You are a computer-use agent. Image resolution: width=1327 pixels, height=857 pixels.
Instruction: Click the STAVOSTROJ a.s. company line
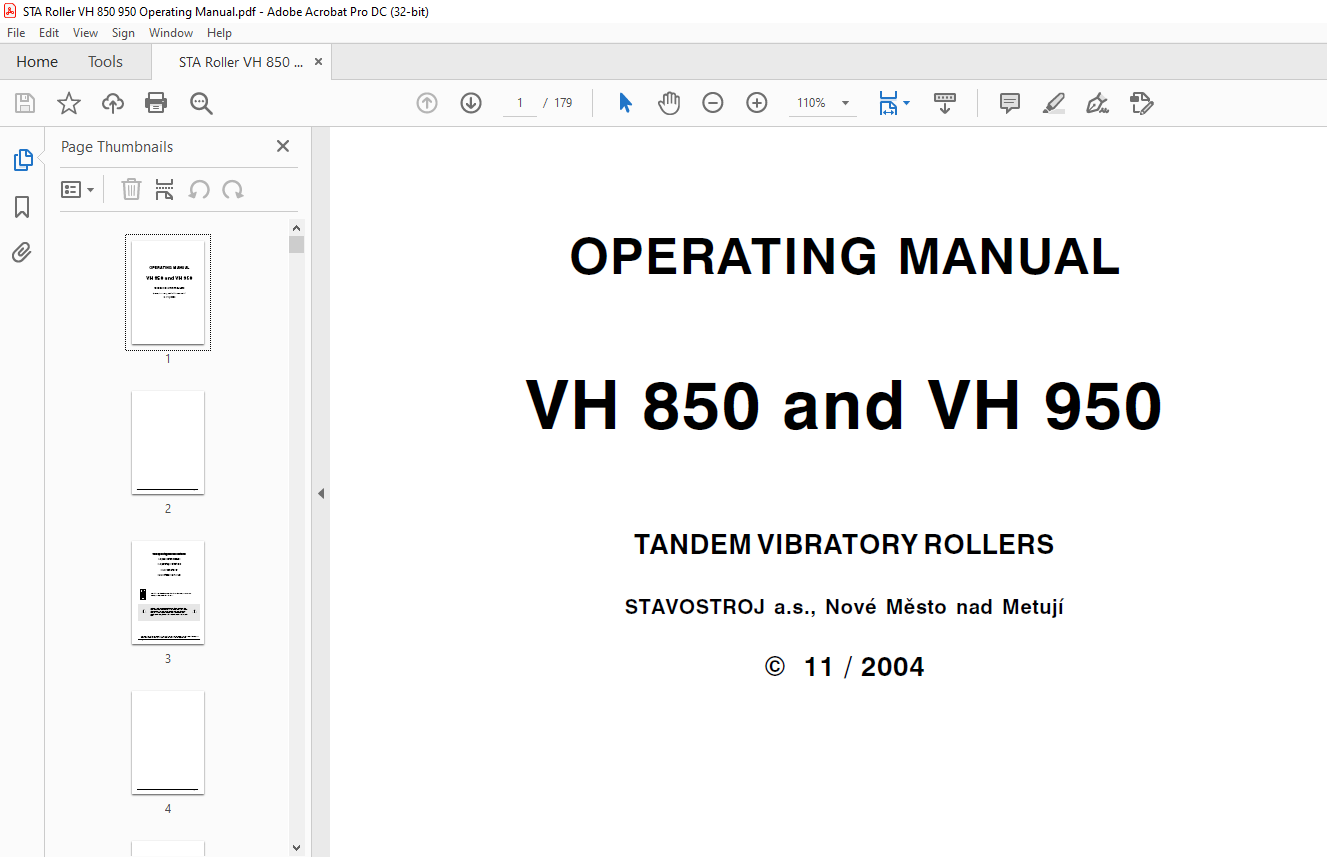(844, 607)
